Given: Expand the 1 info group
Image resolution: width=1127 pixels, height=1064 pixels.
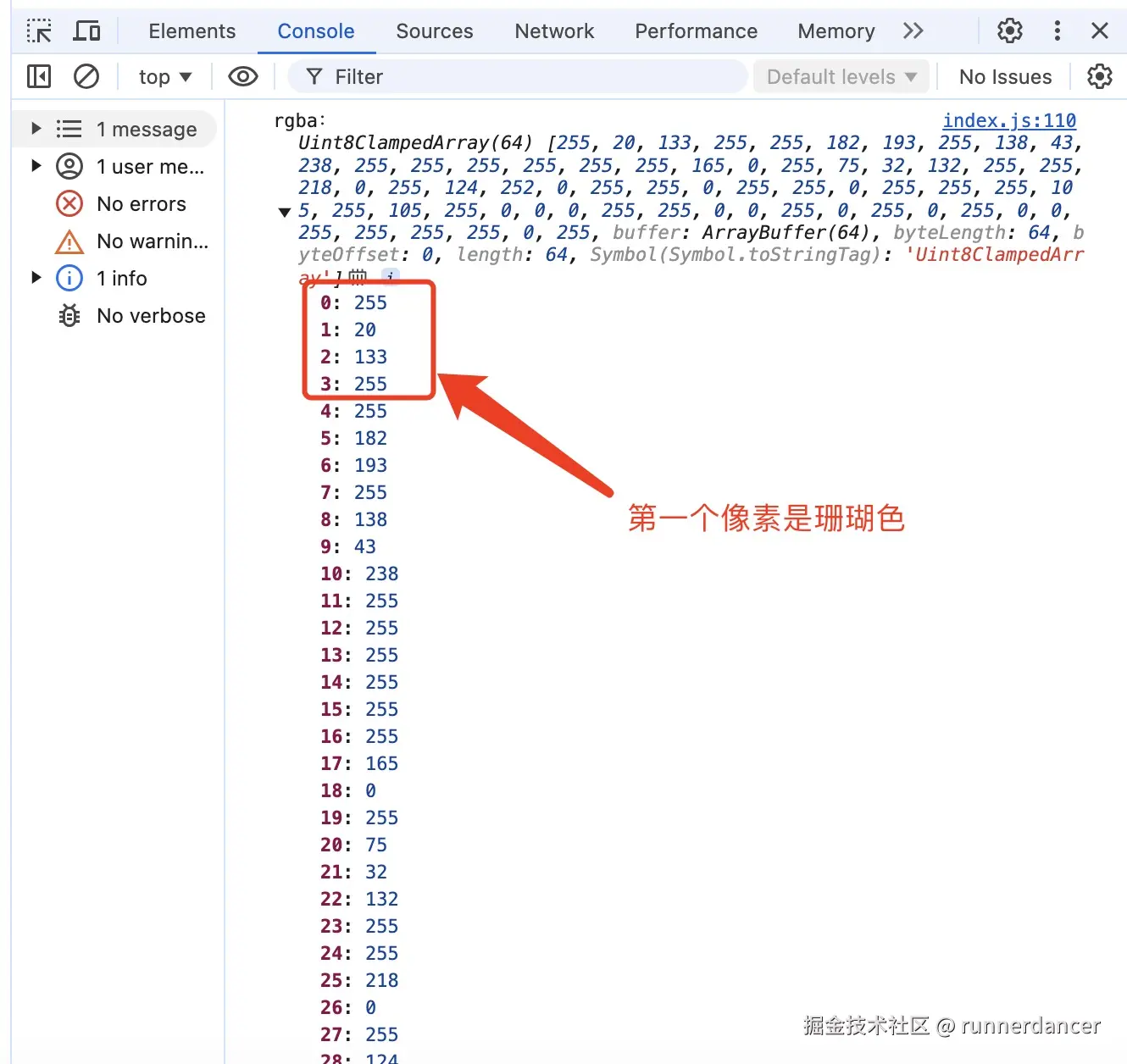Looking at the screenshot, I should pos(36,278).
